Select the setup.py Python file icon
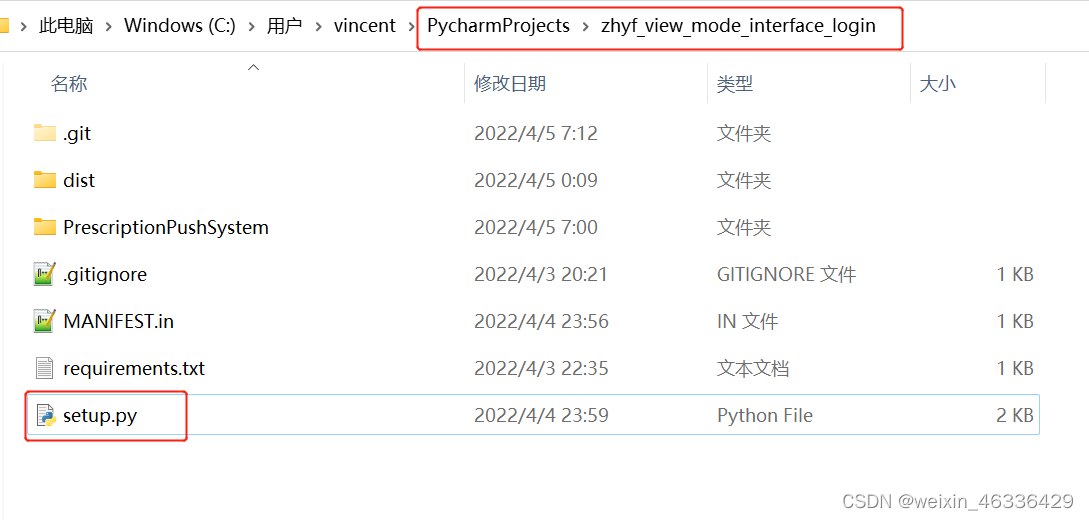The height and width of the screenshot is (520, 1089). click(x=45, y=415)
